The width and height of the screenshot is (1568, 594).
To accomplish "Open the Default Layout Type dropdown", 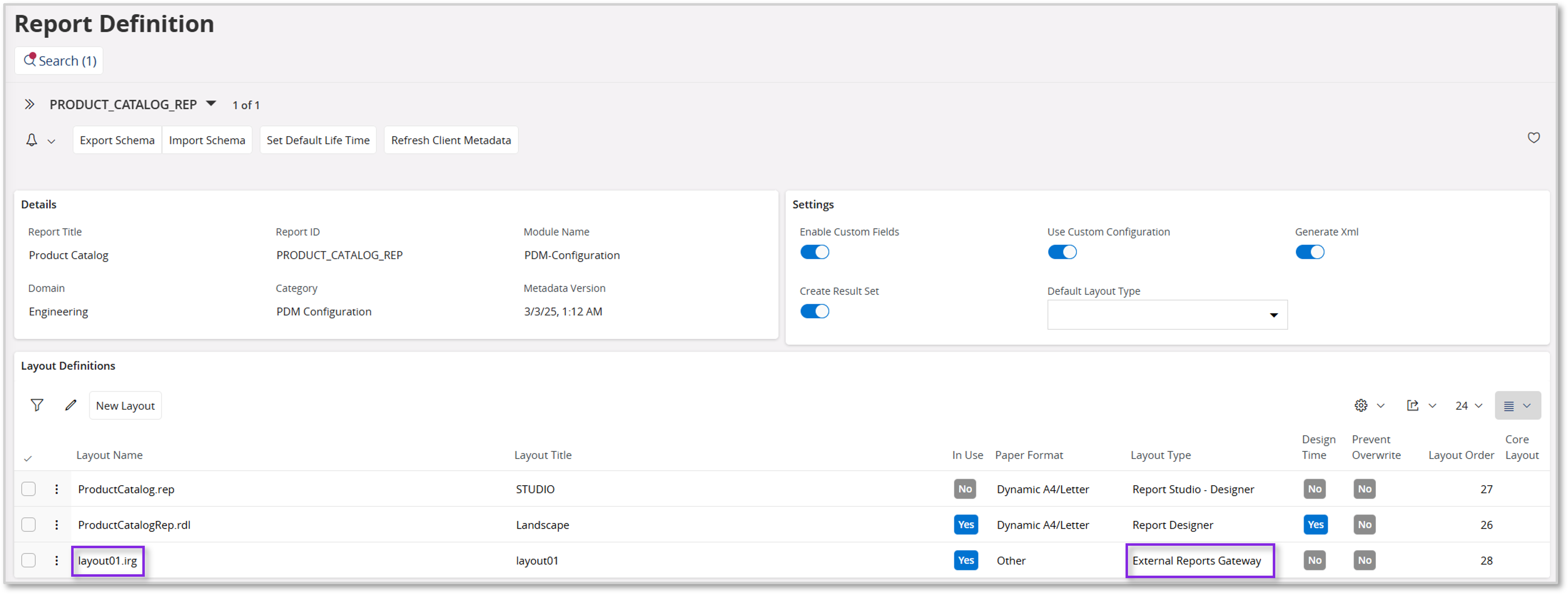I will click(1273, 315).
